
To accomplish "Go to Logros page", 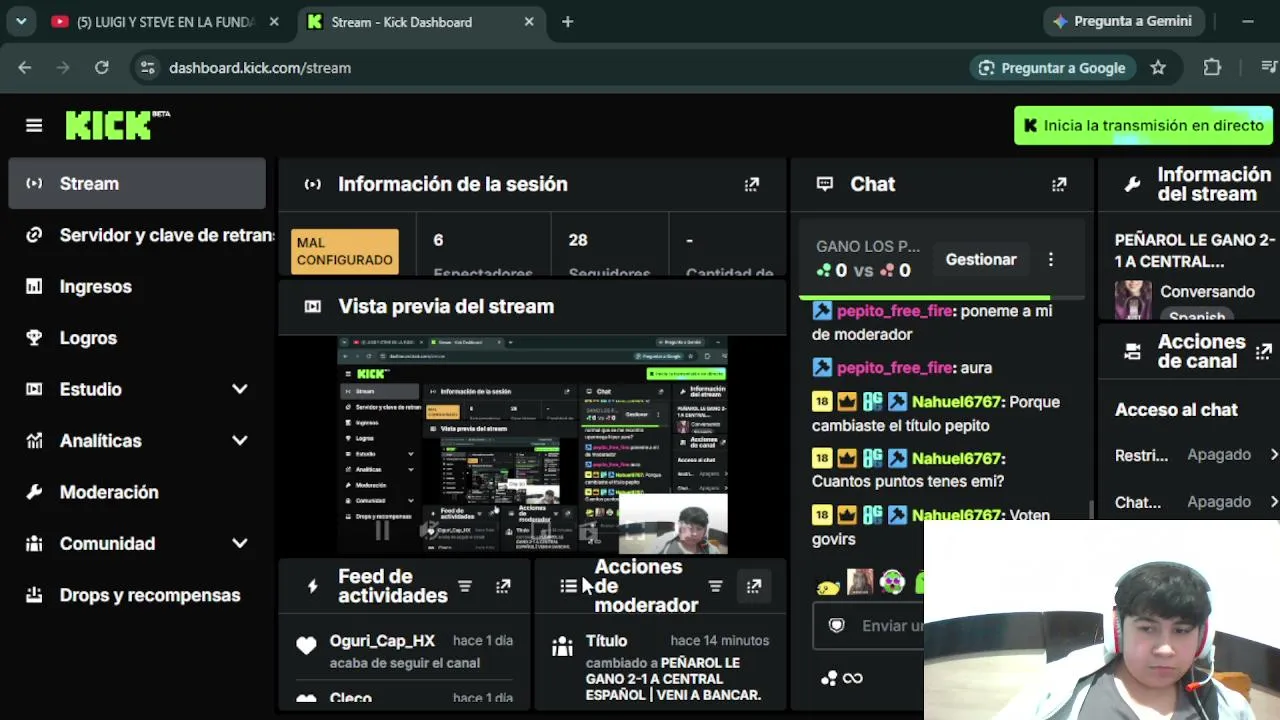I will (137, 338).
